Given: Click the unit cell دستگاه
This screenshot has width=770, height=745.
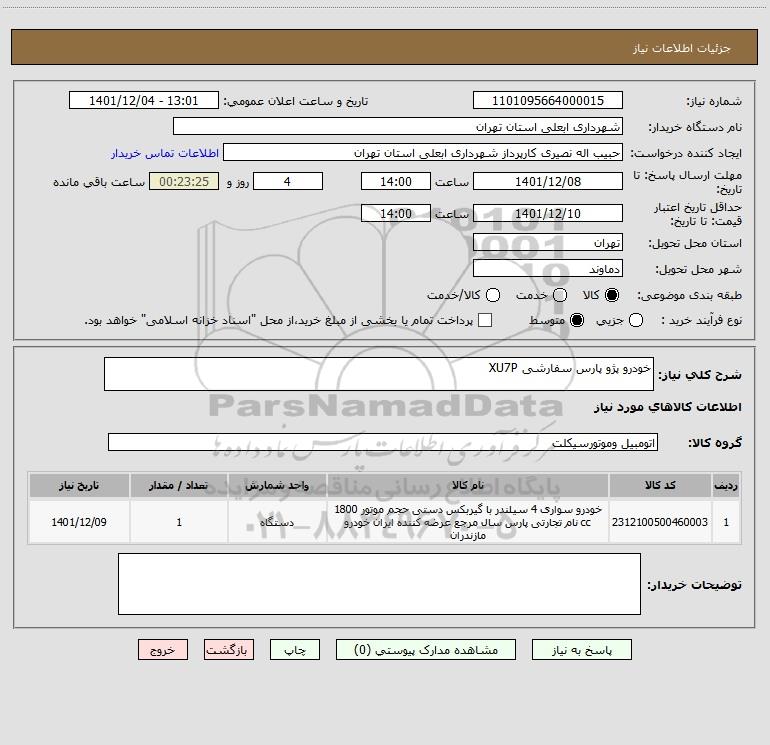Looking at the screenshot, I should click(277, 522).
